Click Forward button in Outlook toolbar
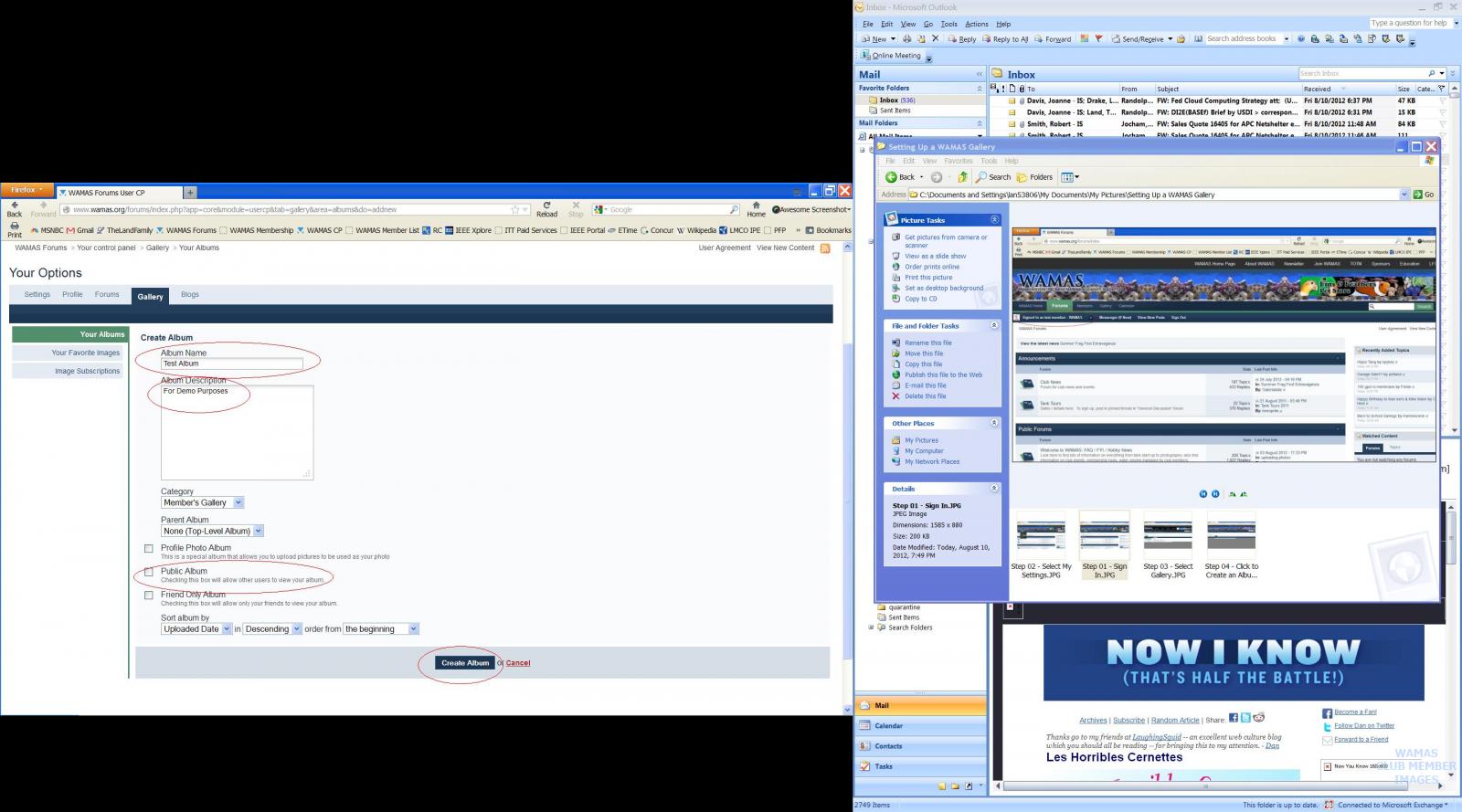Viewport: 1462px width, 812px height. [x=1053, y=39]
